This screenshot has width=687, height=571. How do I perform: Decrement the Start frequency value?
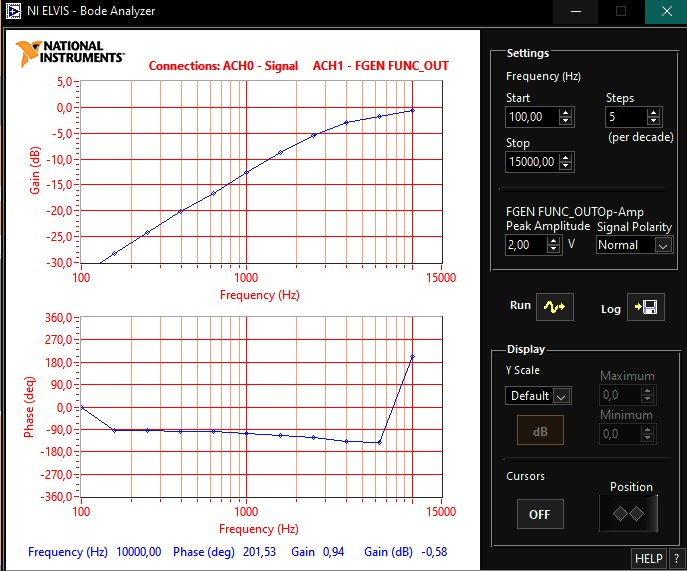[x=566, y=121]
